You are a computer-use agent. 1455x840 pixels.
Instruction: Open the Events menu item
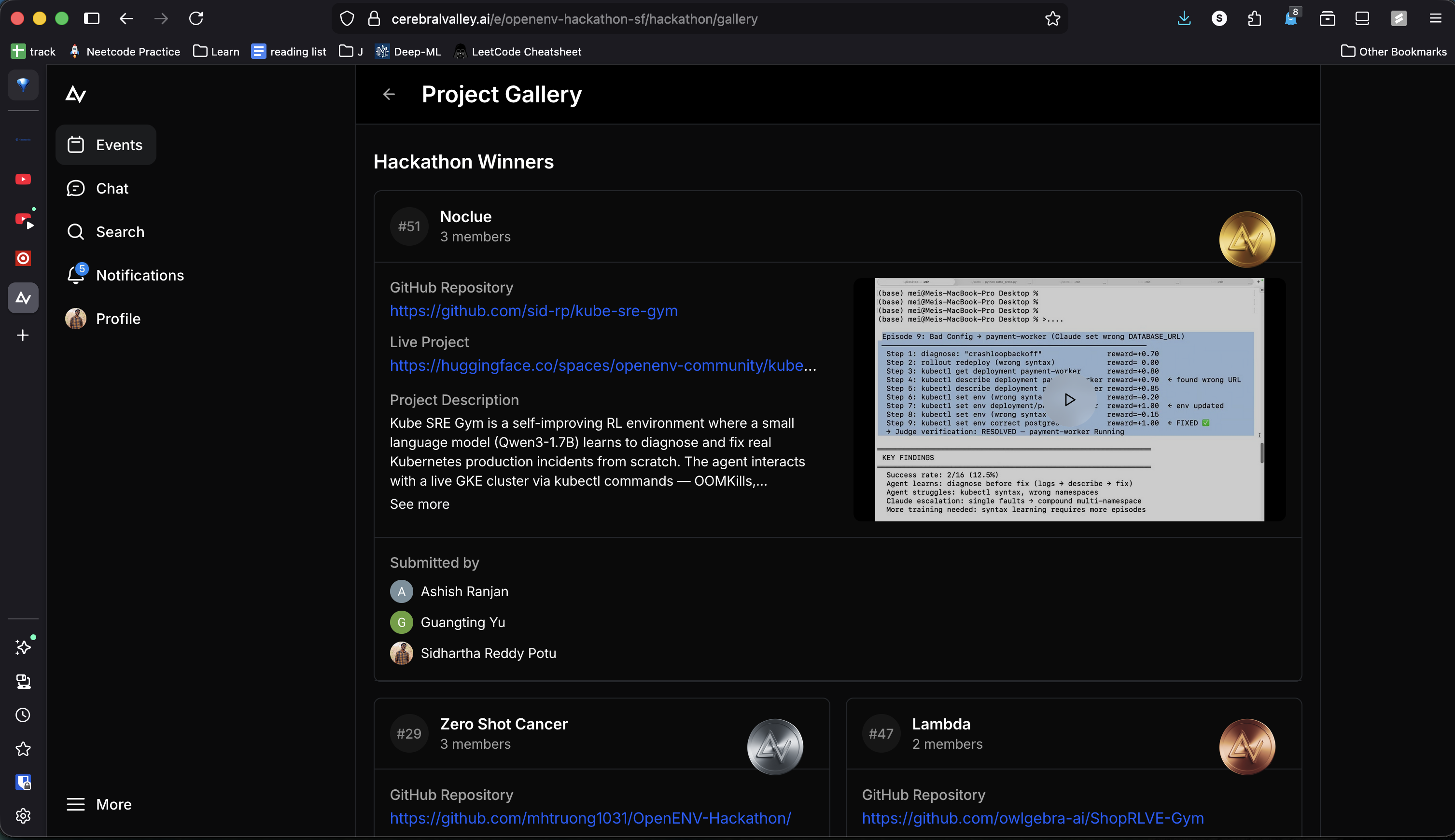(106, 145)
